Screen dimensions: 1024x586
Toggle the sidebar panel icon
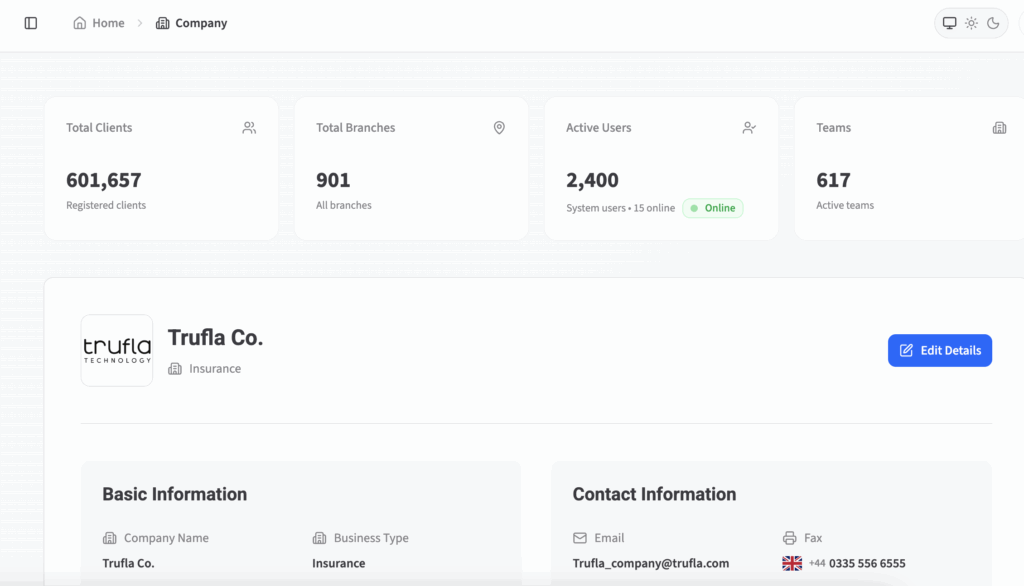31,23
